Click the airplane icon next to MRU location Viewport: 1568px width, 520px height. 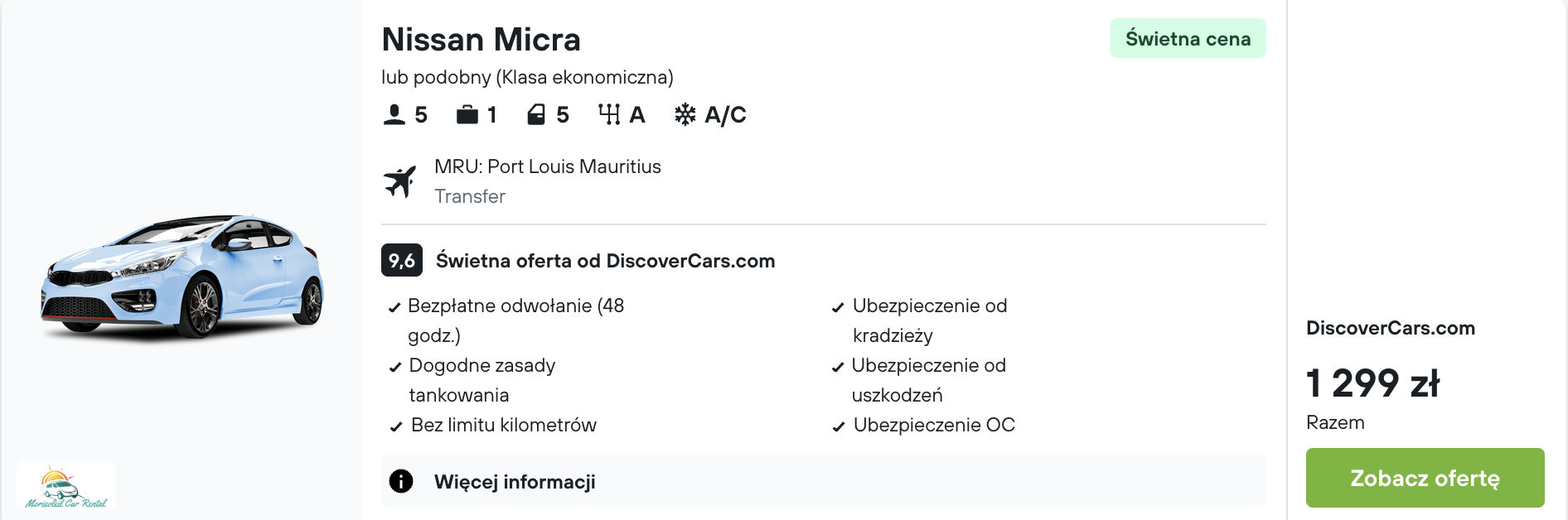tap(401, 181)
